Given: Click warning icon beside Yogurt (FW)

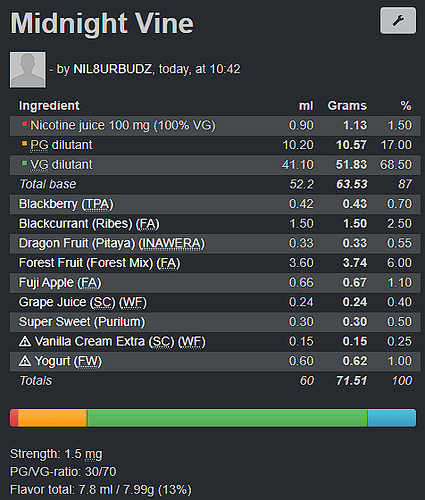Looking at the screenshot, I should point(25,361).
